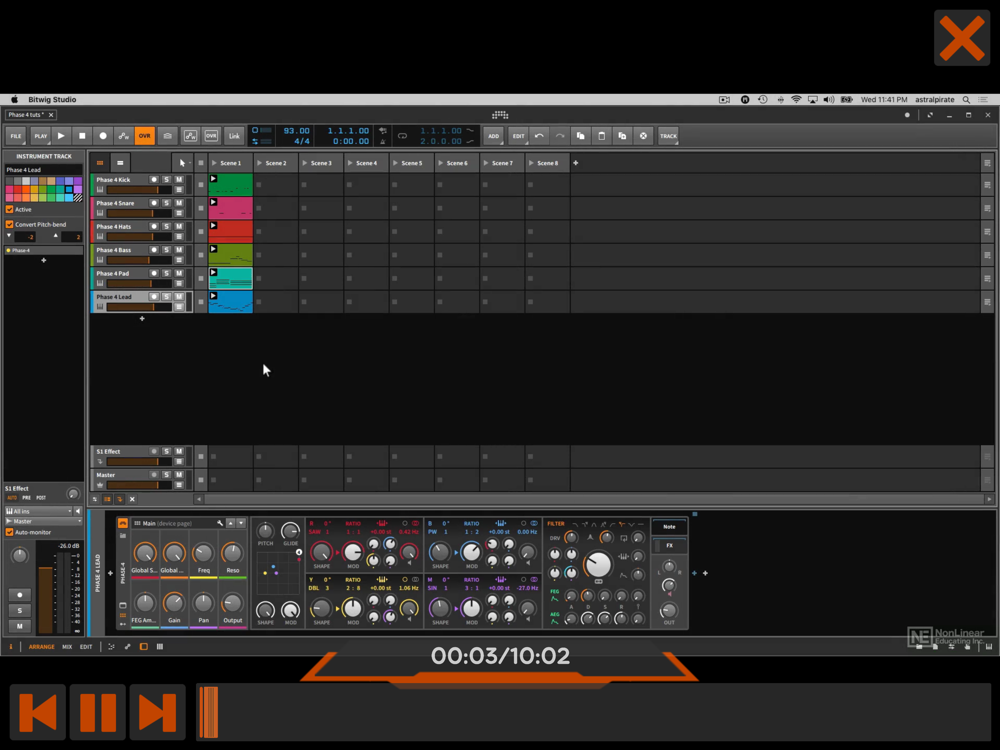The width and height of the screenshot is (1000, 750).
Task: Click the Paste clipboard icon in the toolbar
Action: coord(601,136)
